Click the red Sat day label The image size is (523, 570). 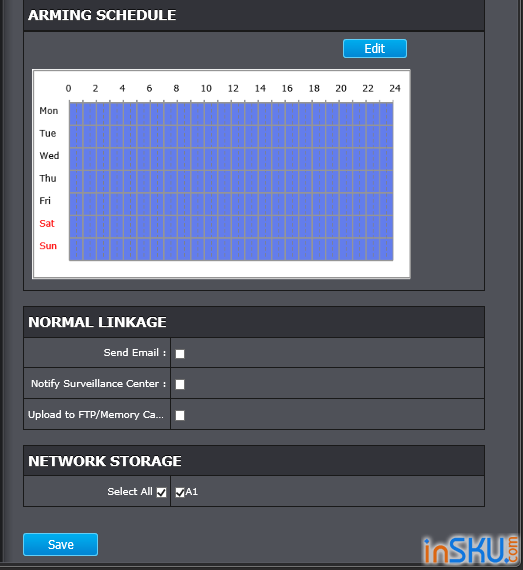coord(47,223)
